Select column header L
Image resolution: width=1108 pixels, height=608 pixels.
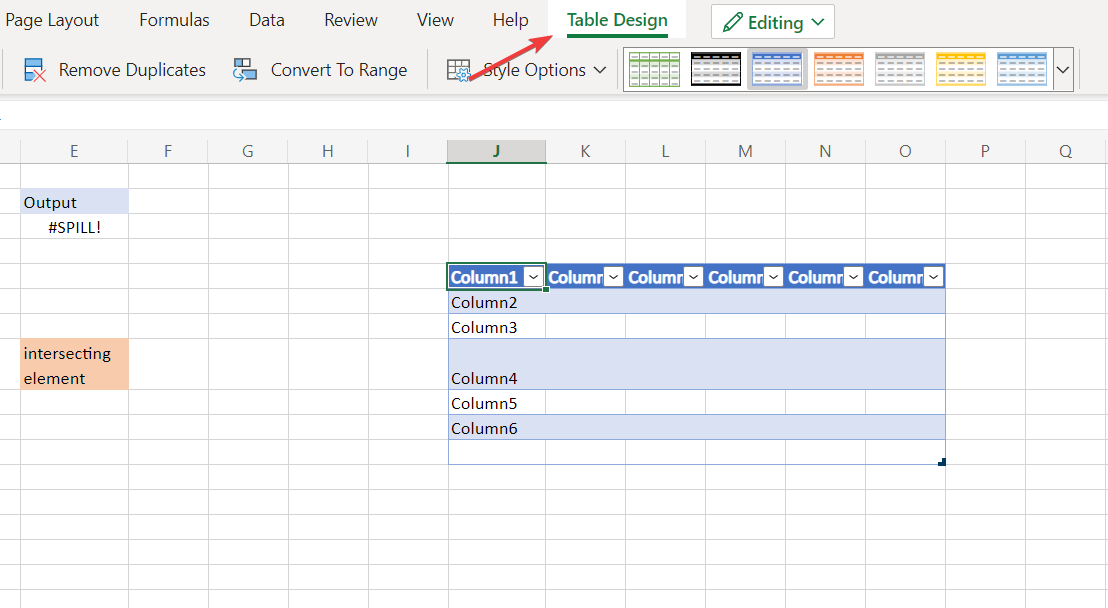665,151
